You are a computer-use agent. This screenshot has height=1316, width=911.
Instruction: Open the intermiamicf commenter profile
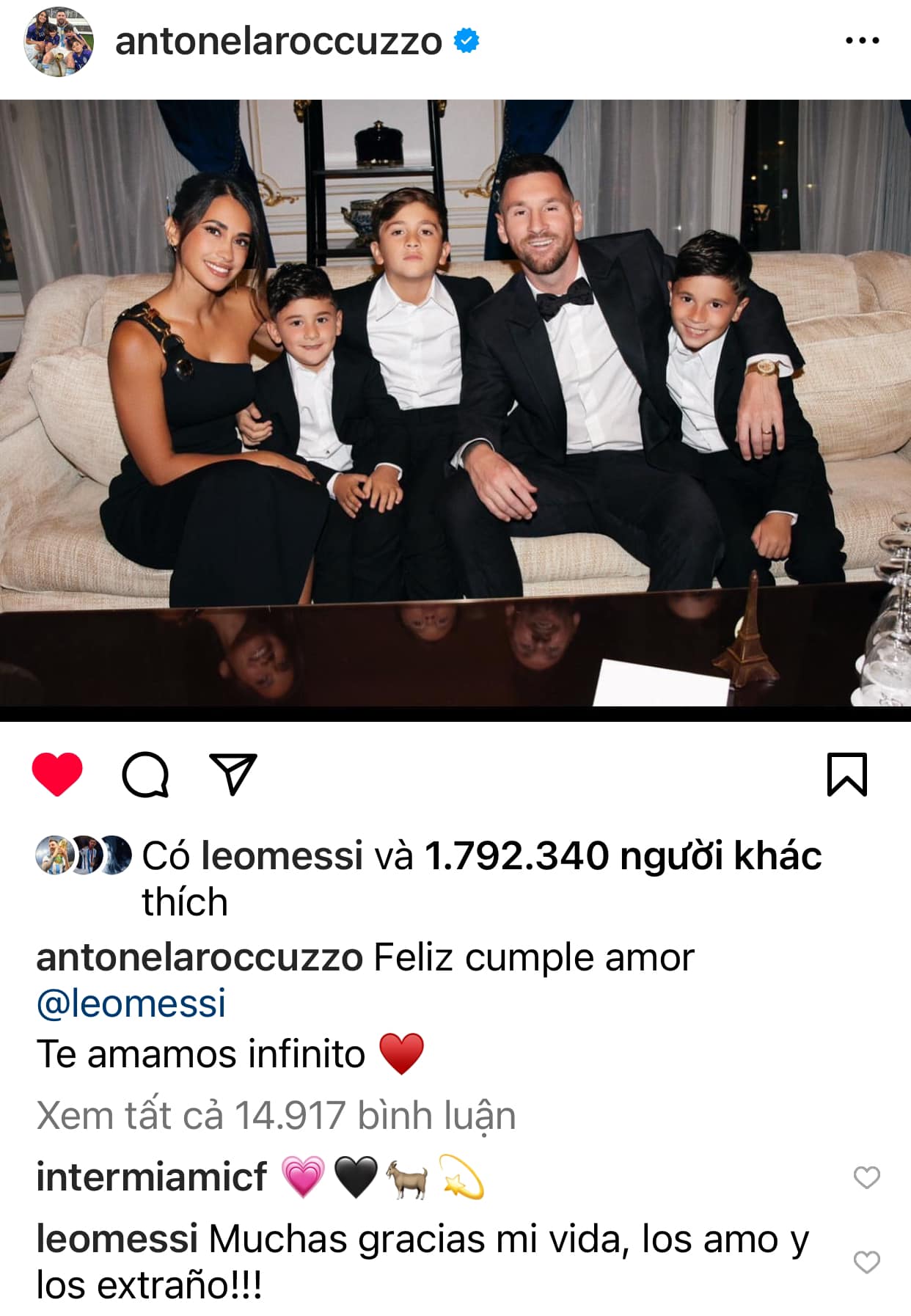(152, 1177)
